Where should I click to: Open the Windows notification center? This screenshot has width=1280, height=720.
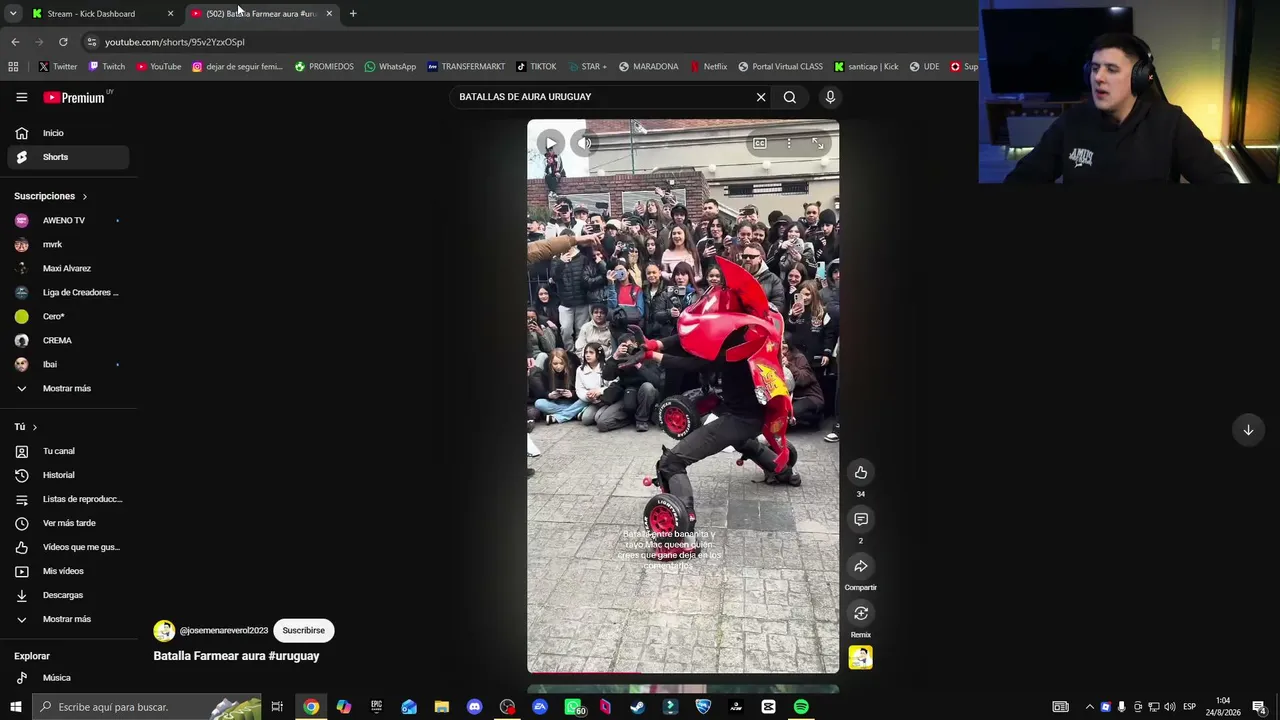click(x=1259, y=707)
